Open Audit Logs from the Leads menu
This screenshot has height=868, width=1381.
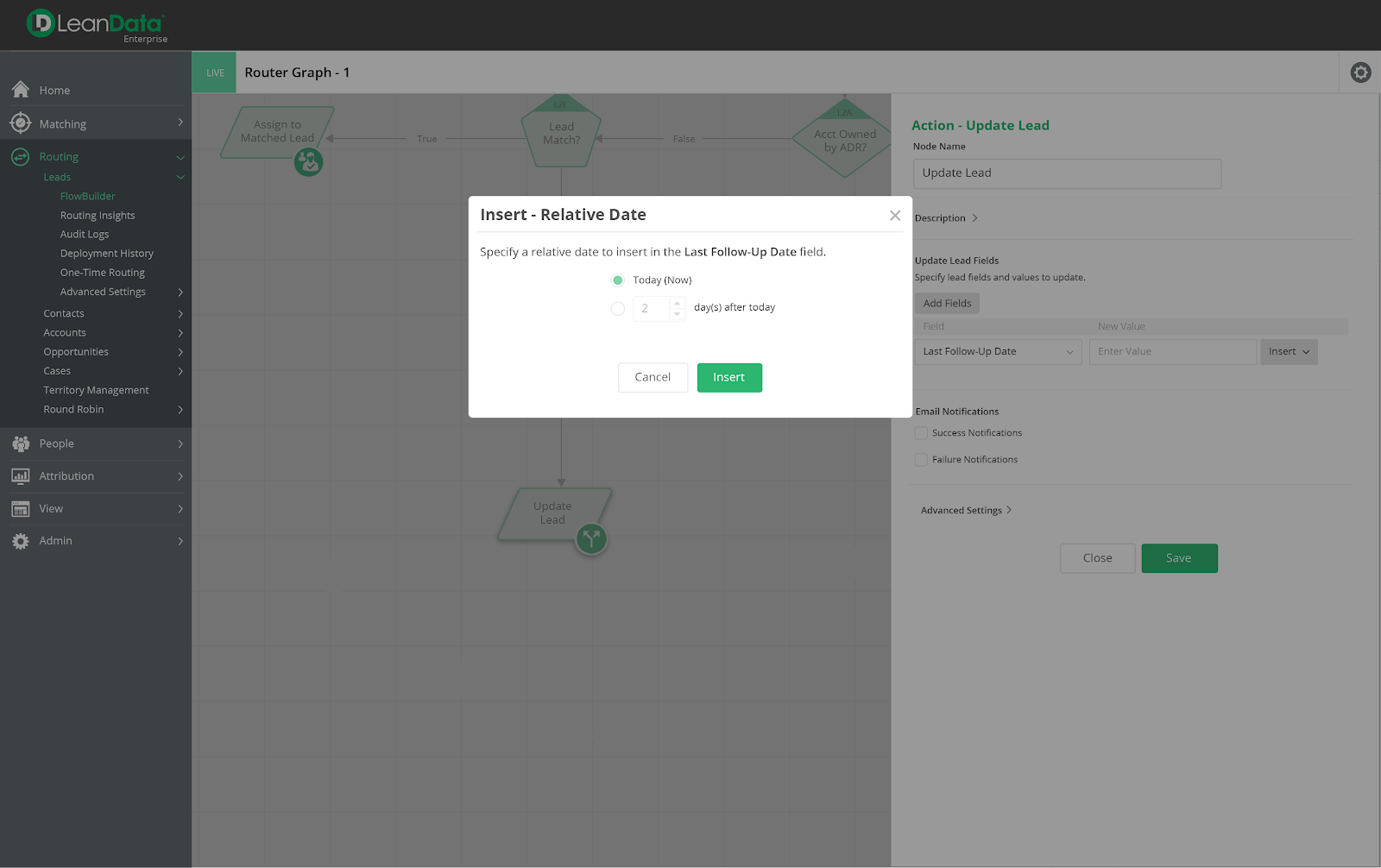click(85, 235)
